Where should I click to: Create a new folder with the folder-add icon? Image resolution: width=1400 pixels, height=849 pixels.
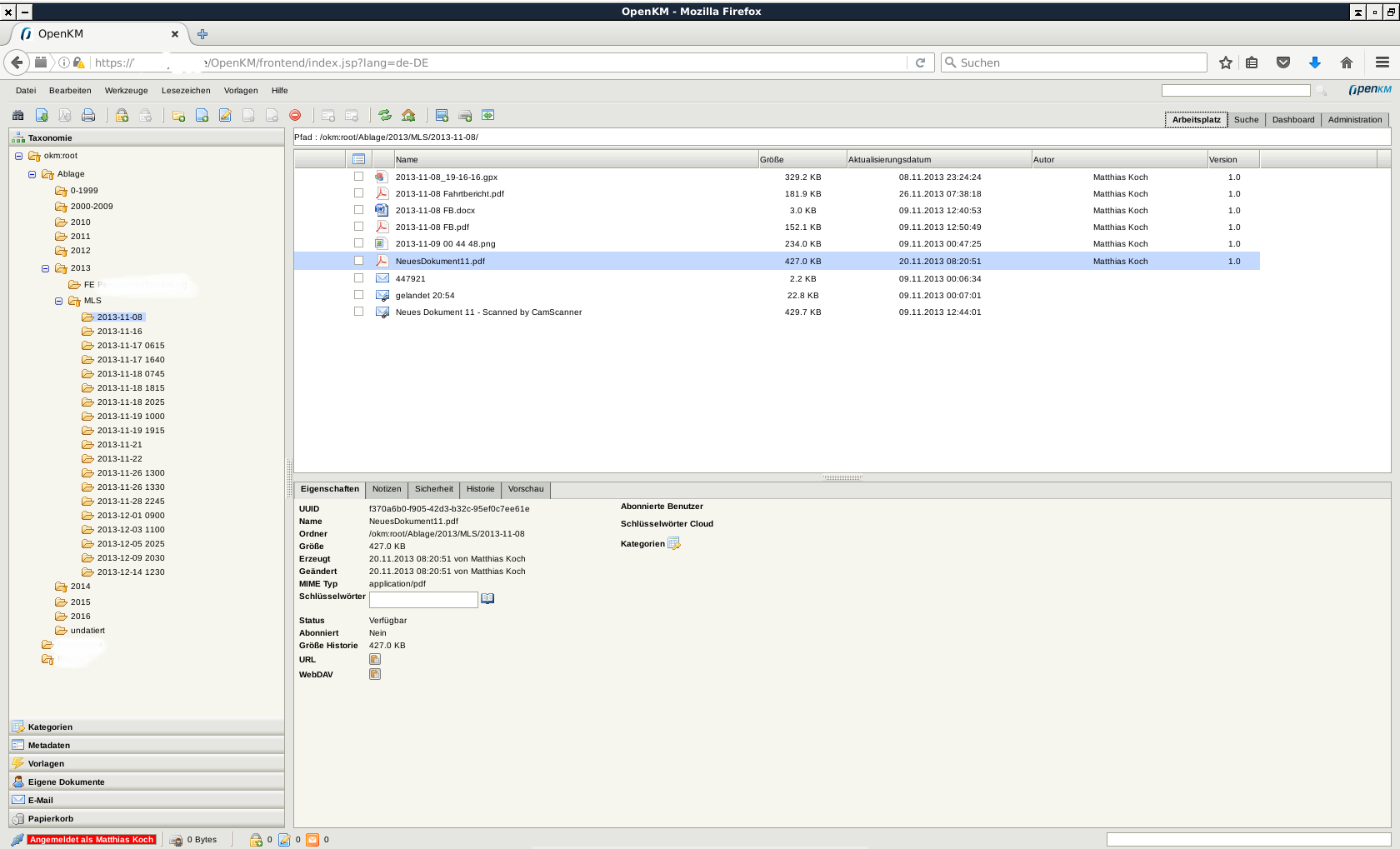point(177,114)
